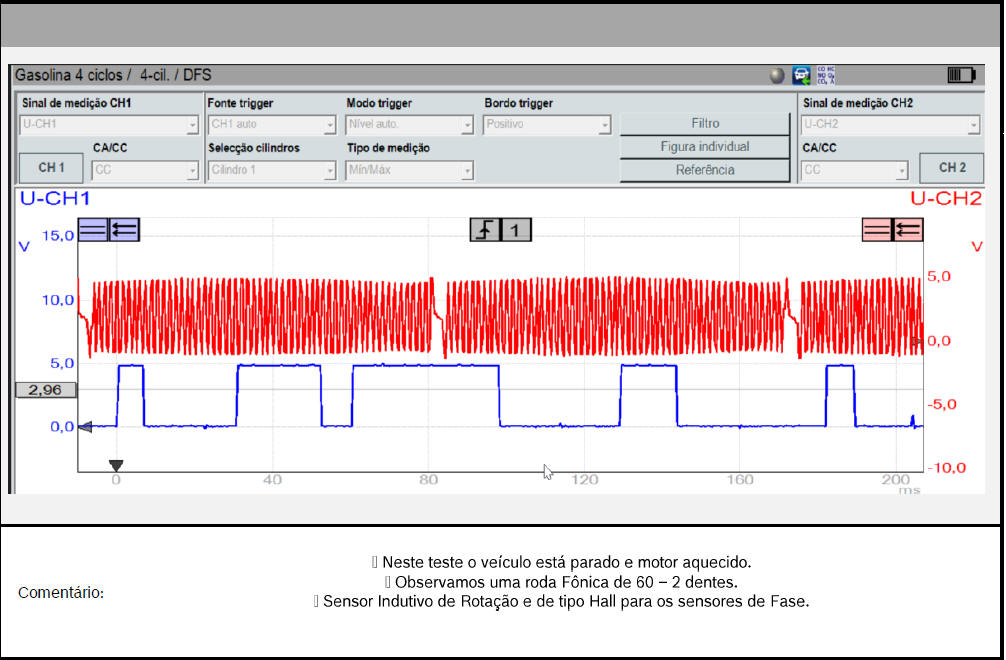Click the battery status icon
Image resolution: width=1006 pixels, height=660 pixels.
[x=960, y=75]
